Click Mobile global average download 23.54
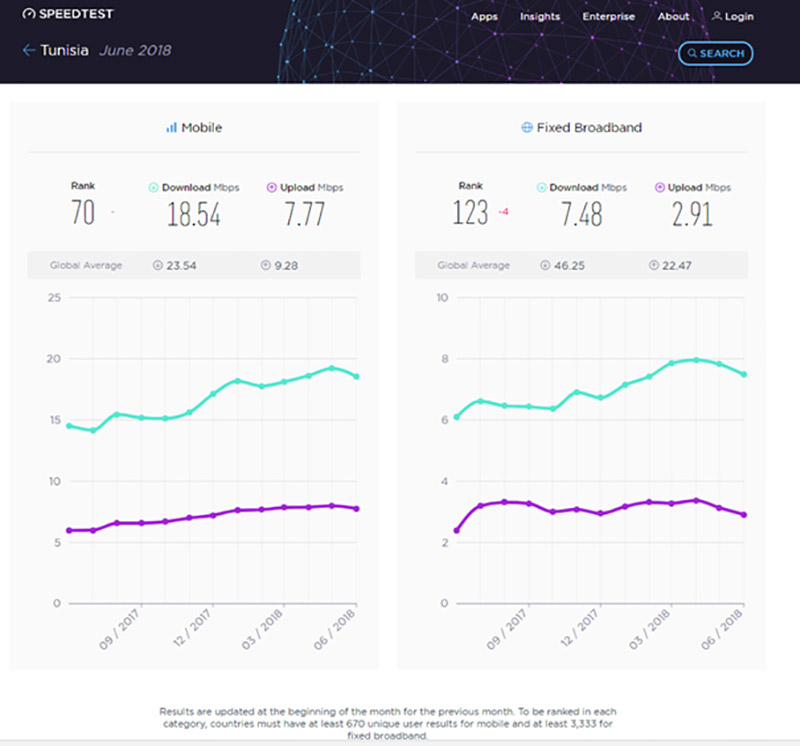800x746 pixels. tap(181, 266)
